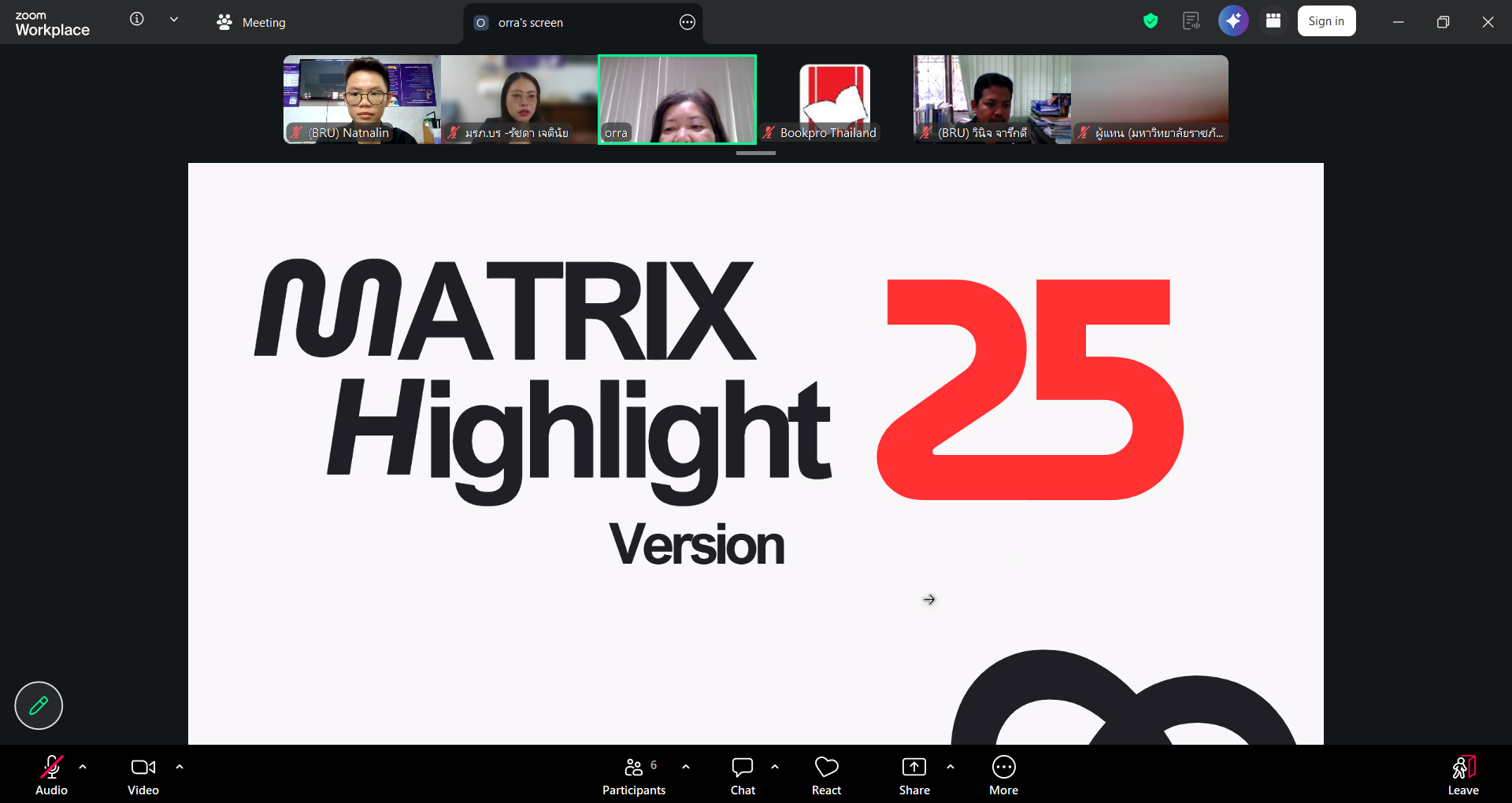Leave the meeting
This screenshot has width=1512, height=803.
(1463, 775)
